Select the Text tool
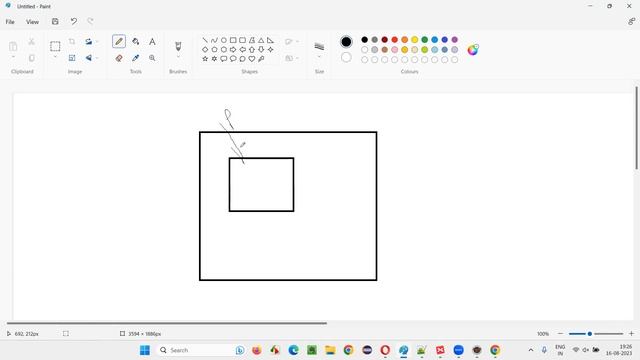Screen dimensions: 640x360 [152, 41]
